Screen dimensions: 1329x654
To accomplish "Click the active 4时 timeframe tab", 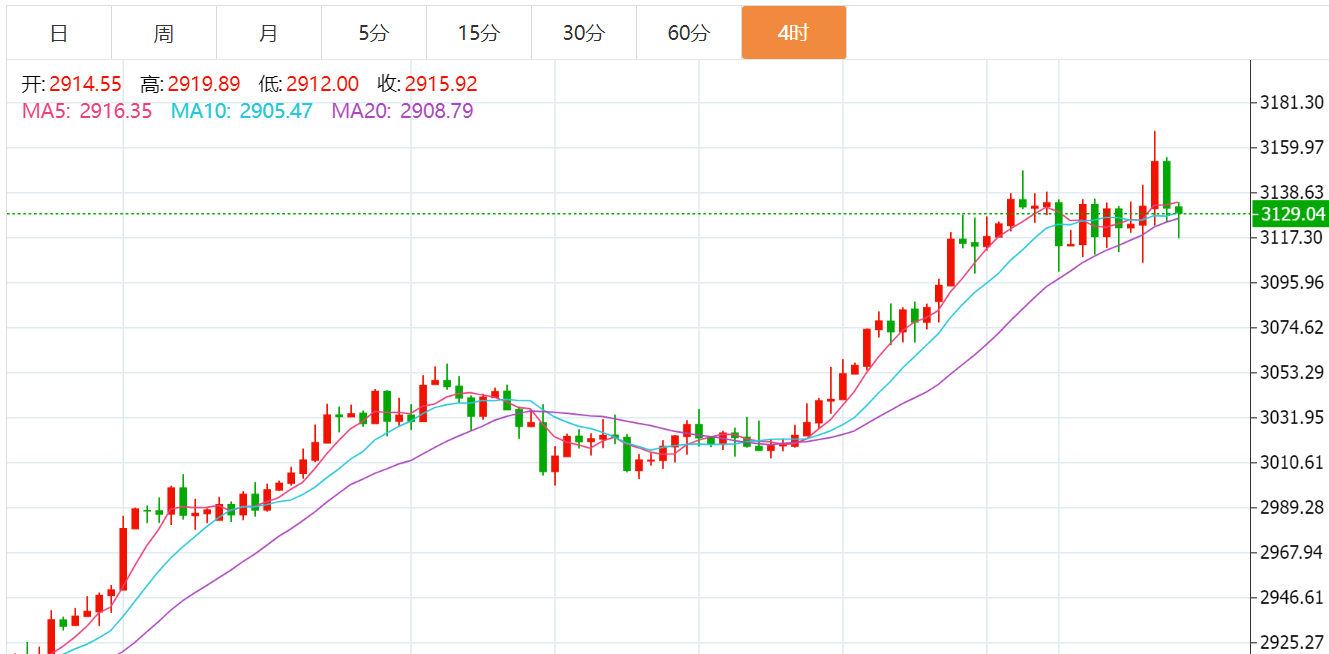I will coord(794,33).
